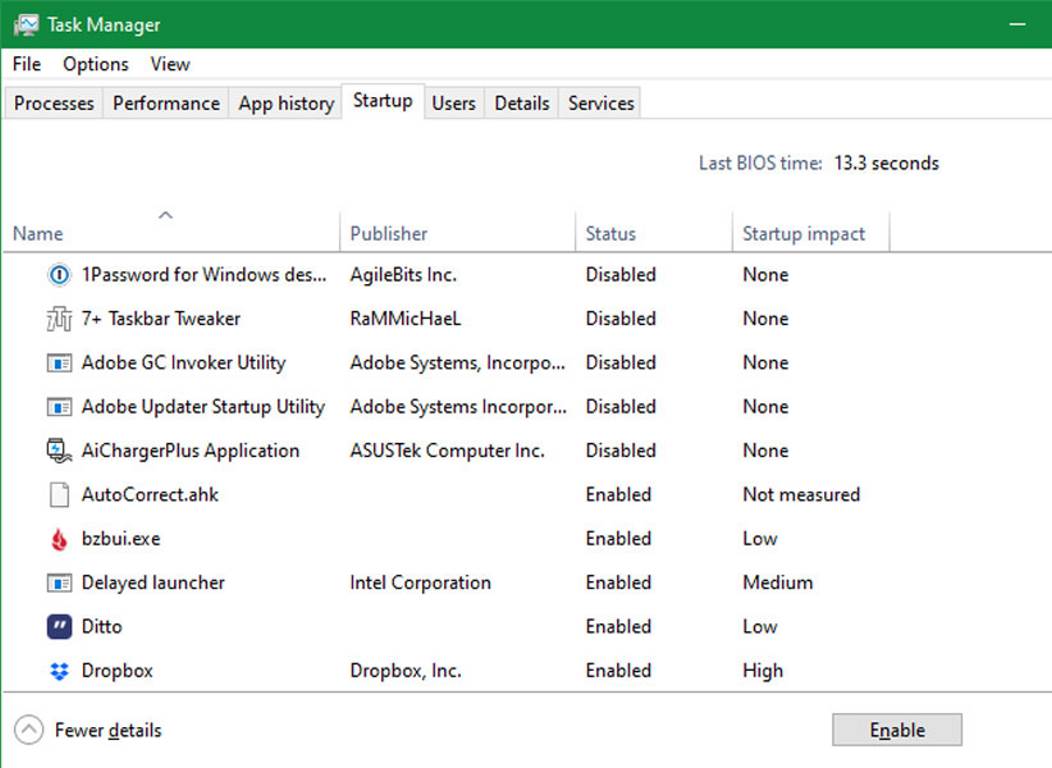Image resolution: width=1052 pixels, height=768 pixels.
Task: Click the Ditto clipboard icon
Action: pyautogui.click(x=59, y=627)
